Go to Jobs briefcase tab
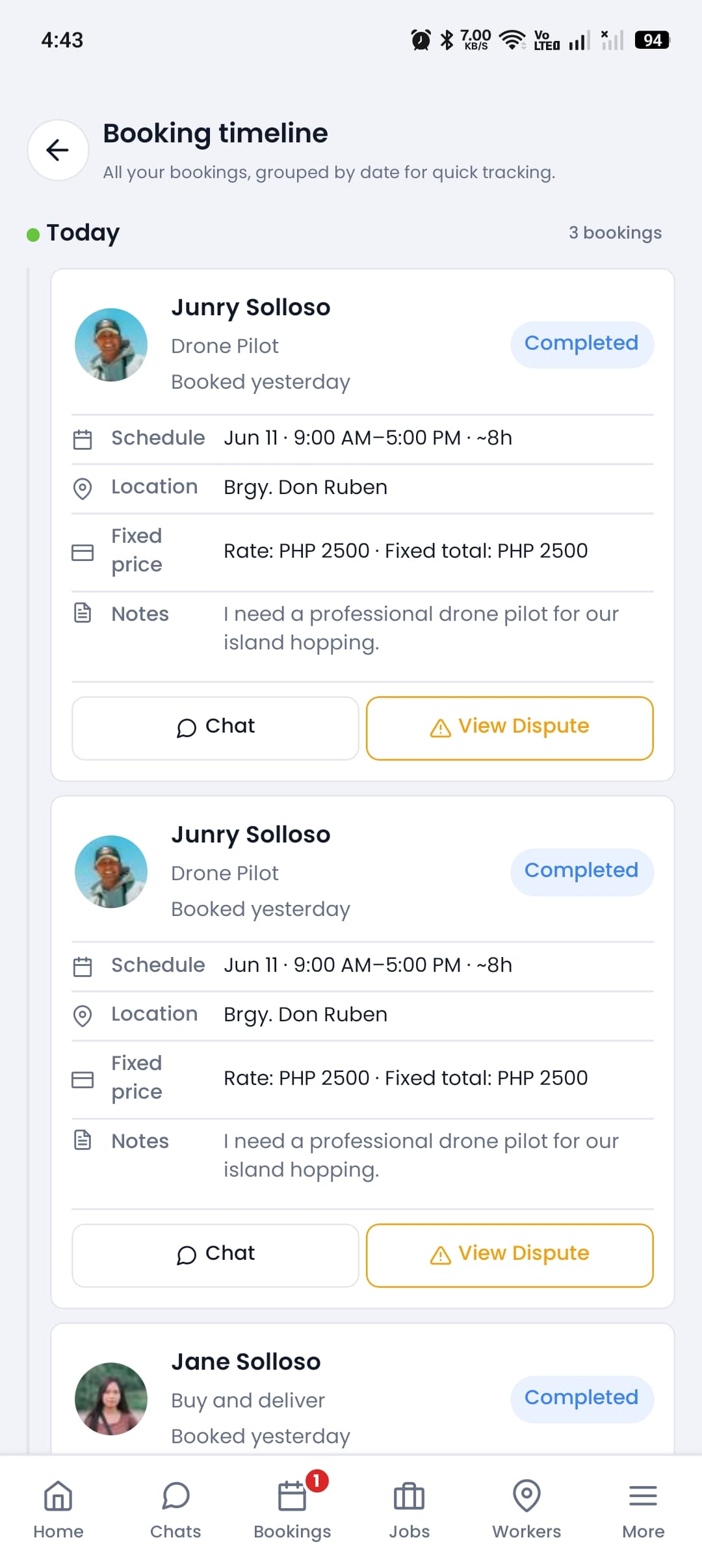Image resolution: width=702 pixels, height=1568 pixels. (409, 1509)
